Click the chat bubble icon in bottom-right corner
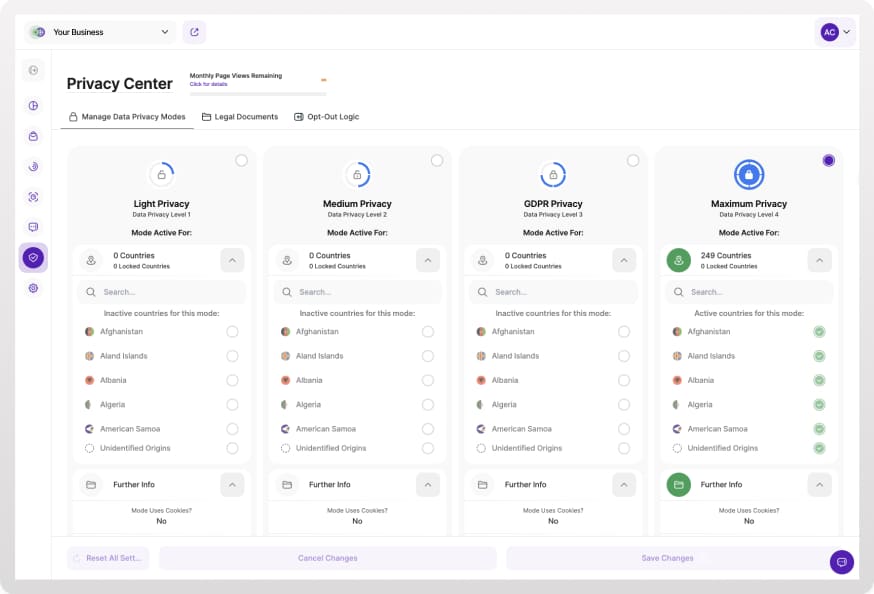 pyautogui.click(x=841, y=561)
